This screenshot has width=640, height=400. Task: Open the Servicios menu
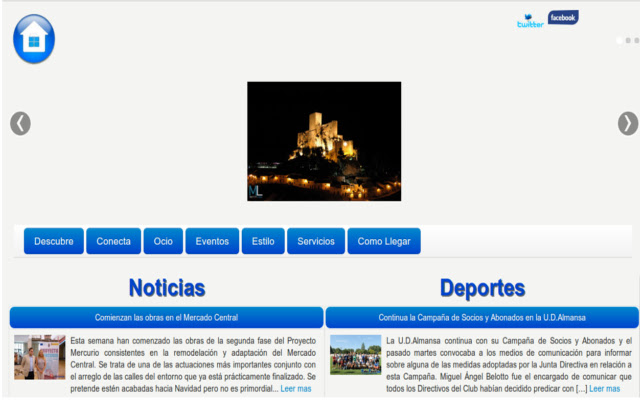(x=316, y=241)
